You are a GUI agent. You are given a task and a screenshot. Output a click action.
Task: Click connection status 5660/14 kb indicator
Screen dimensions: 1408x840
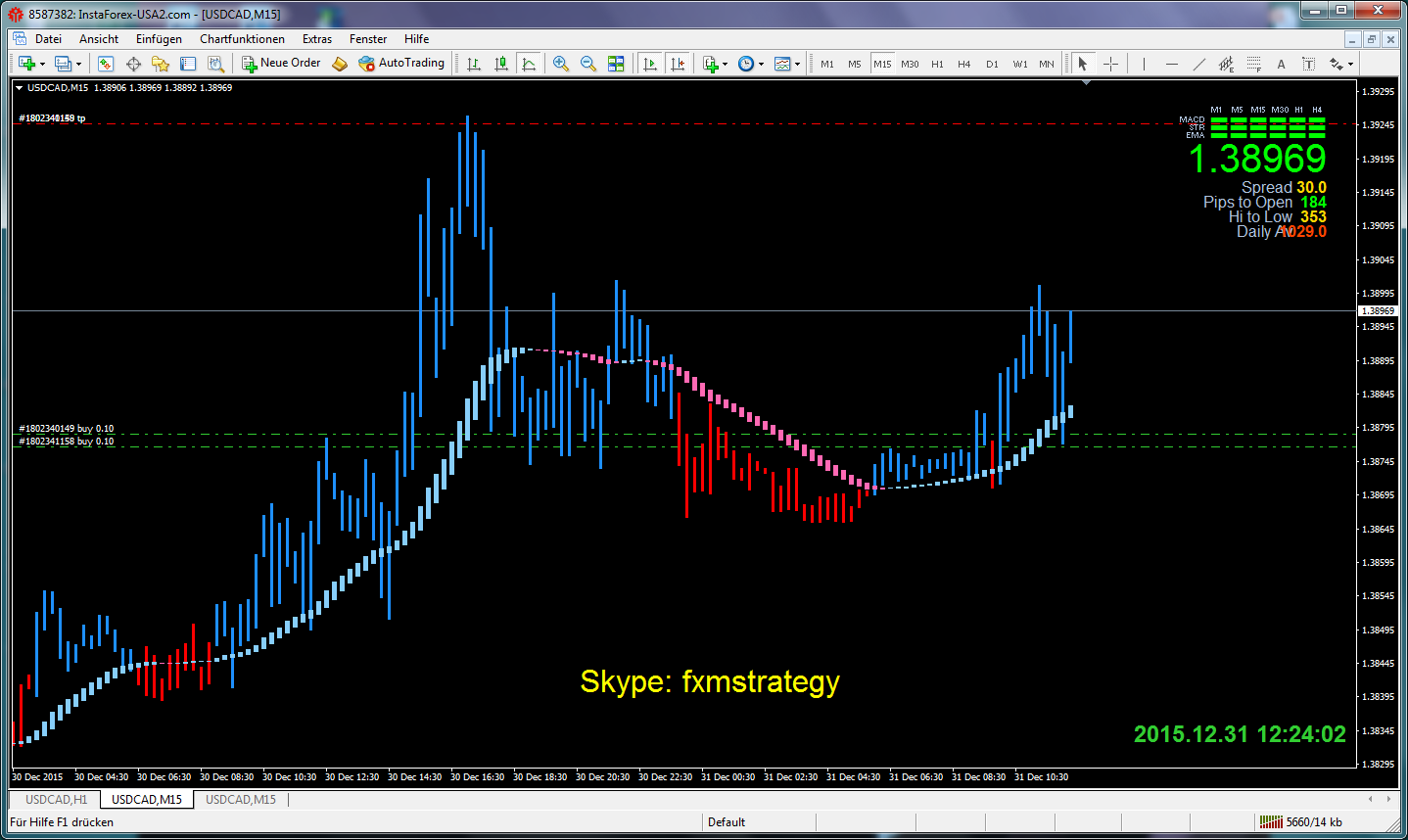(1301, 822)
